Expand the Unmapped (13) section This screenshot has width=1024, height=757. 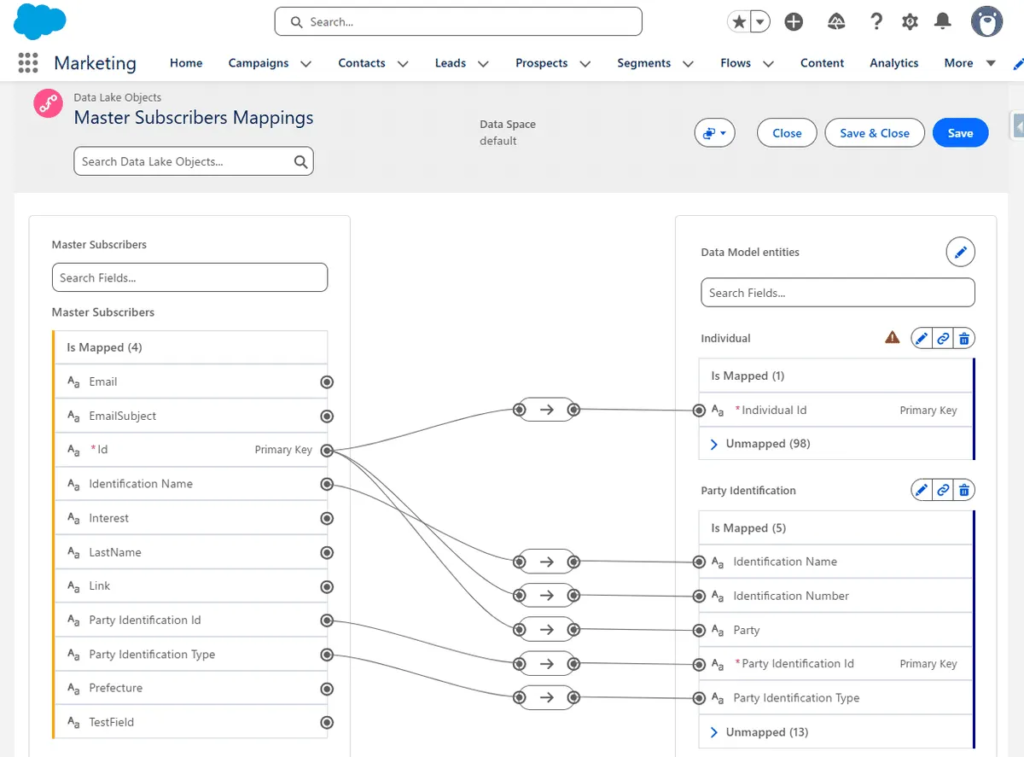coord(714,733)
